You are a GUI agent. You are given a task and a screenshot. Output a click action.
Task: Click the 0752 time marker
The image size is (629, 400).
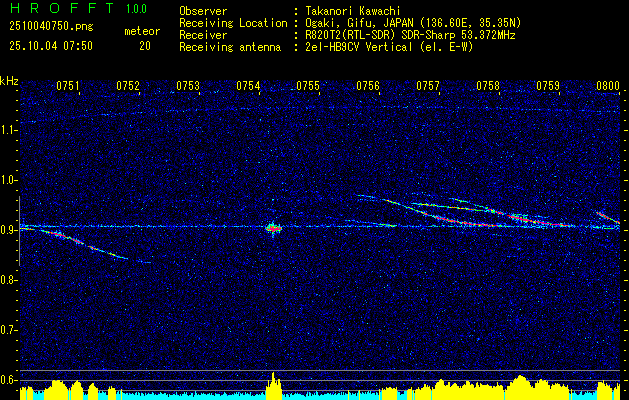[128, 86]
